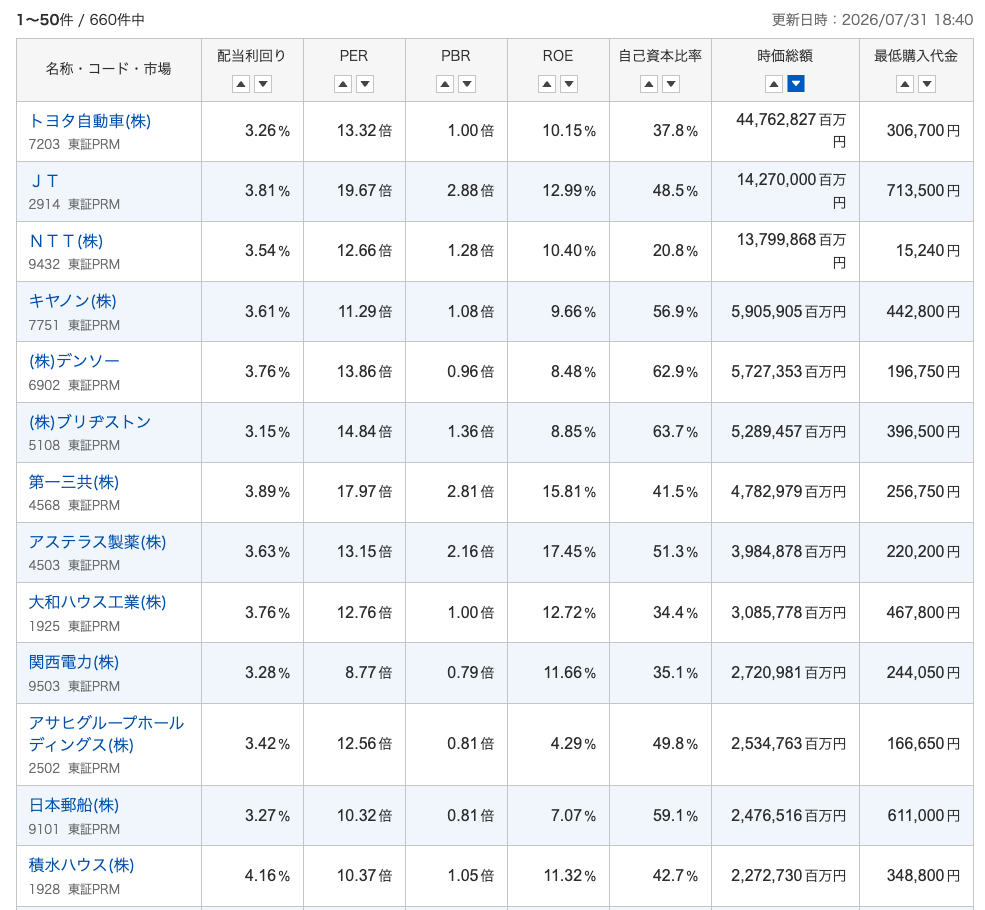Open 日本郵船(株) stock link
Image resolution: width=985 pixels, height=910 pixels.
coord(74,805)
